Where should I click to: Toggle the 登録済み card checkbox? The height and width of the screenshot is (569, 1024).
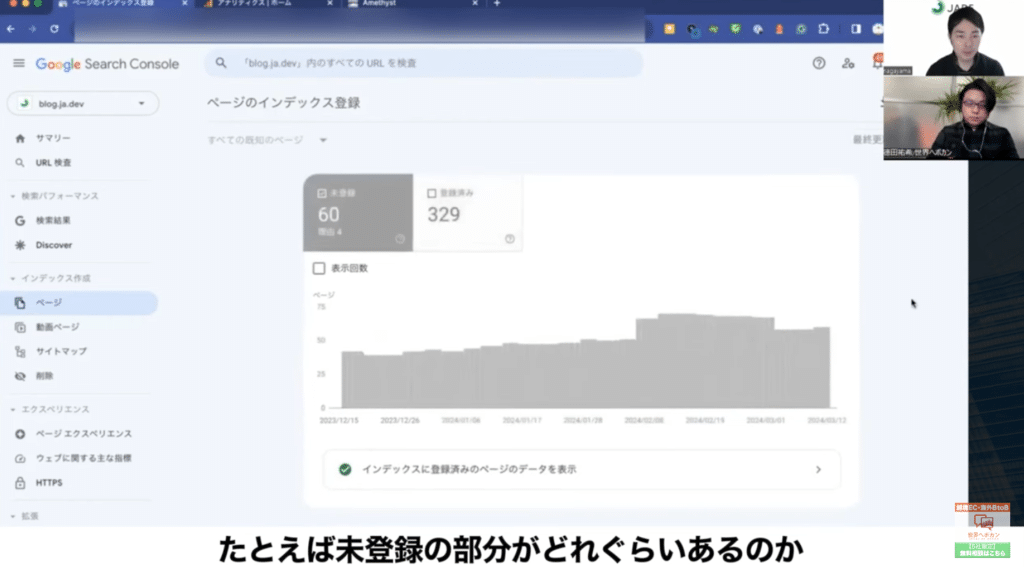[432, 193]
